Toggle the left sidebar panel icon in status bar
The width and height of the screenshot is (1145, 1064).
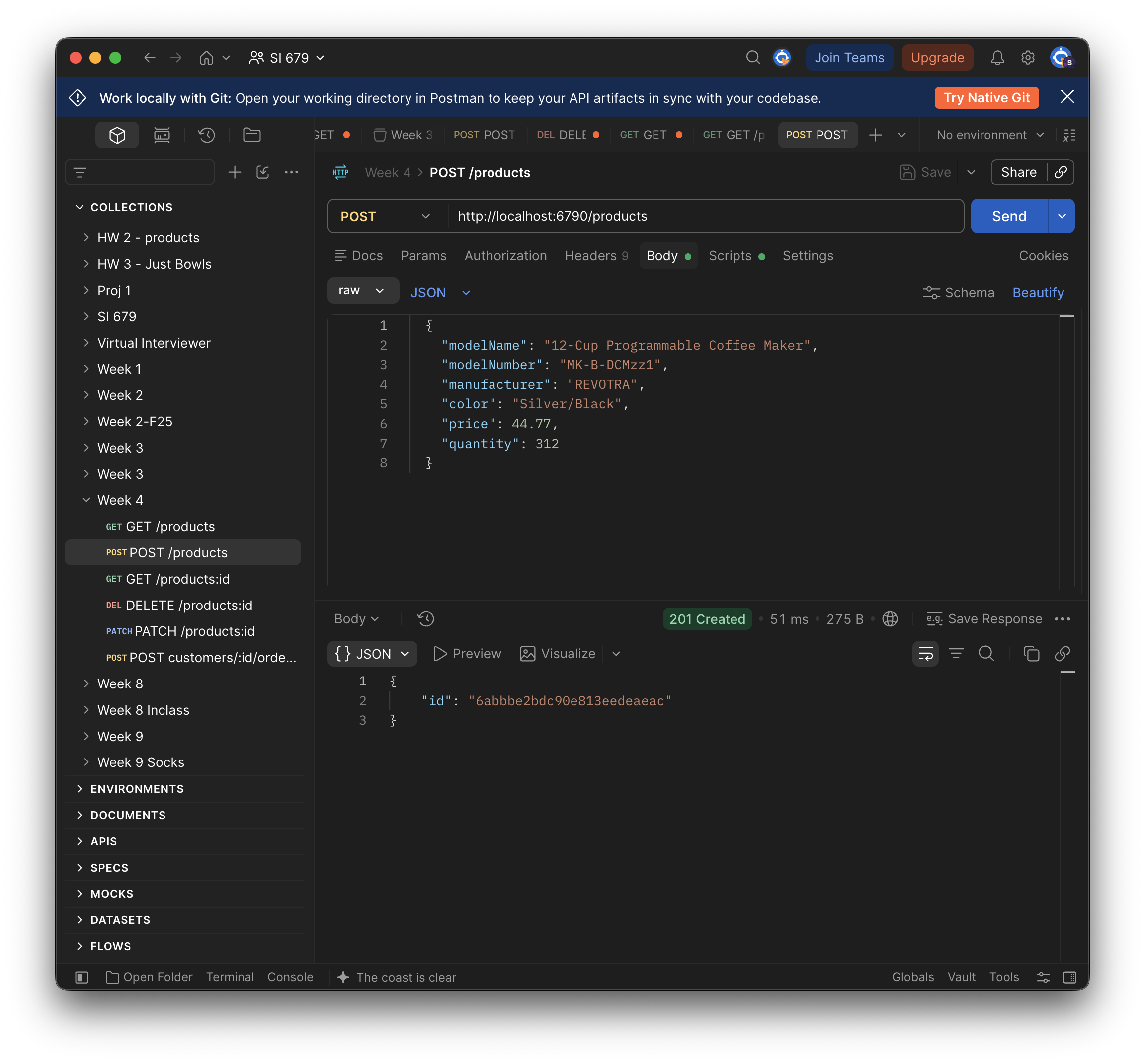click(82, 977)
